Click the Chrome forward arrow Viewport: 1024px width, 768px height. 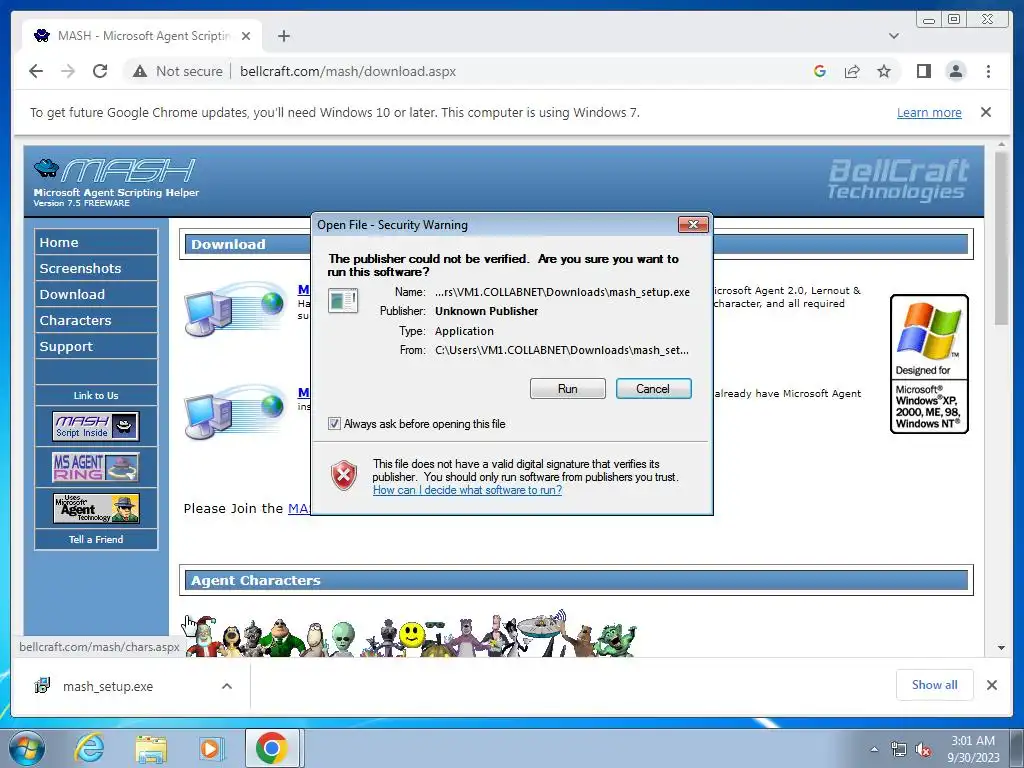pos(68,71)
